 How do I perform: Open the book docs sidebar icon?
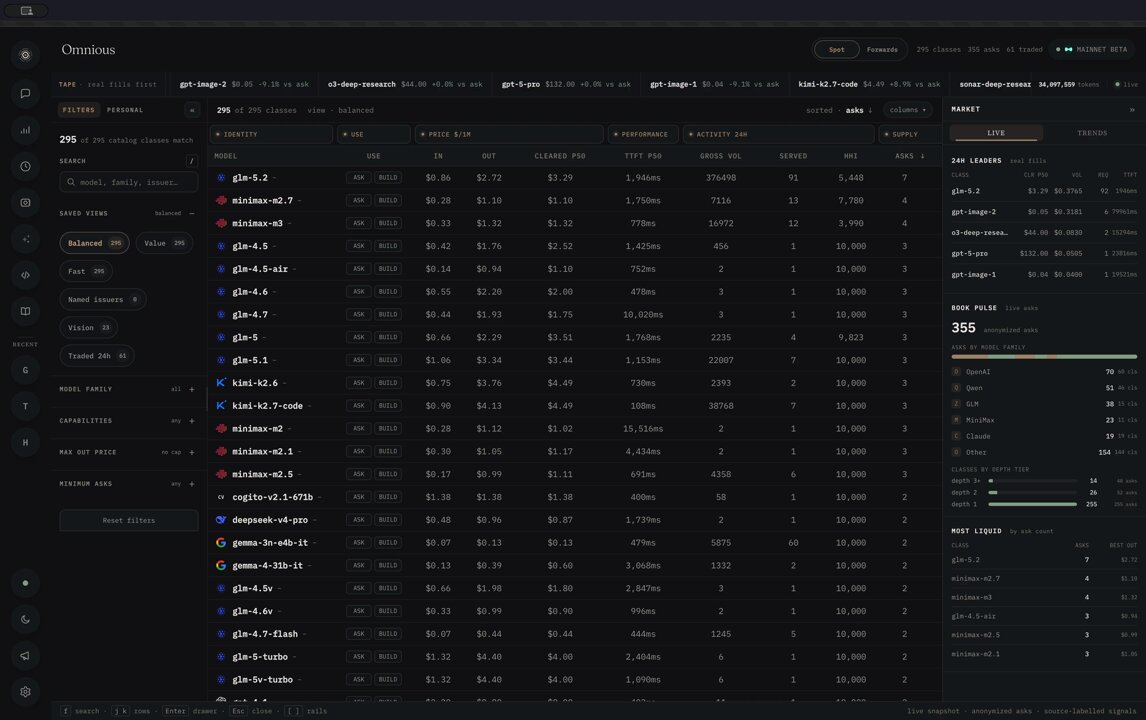click(25, 311)
